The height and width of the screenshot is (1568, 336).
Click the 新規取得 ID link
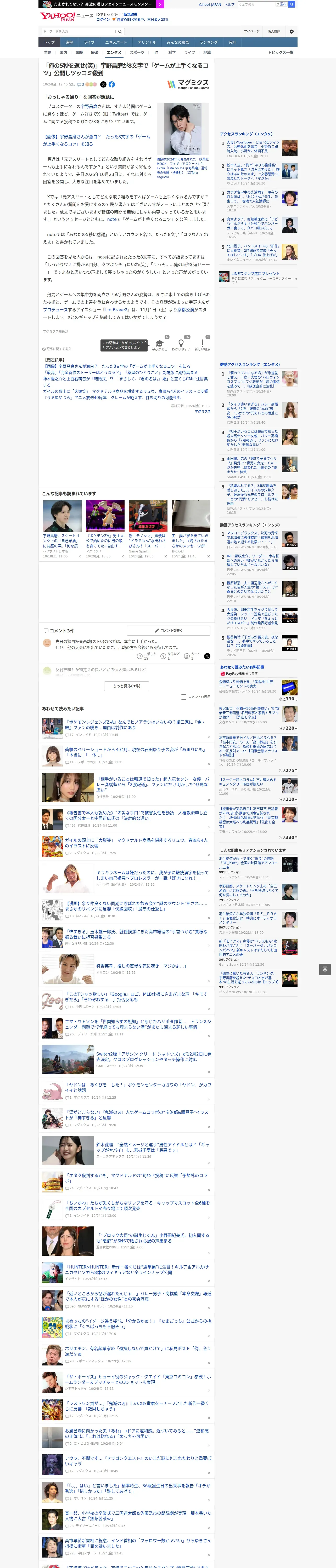(x=131, y=14)
